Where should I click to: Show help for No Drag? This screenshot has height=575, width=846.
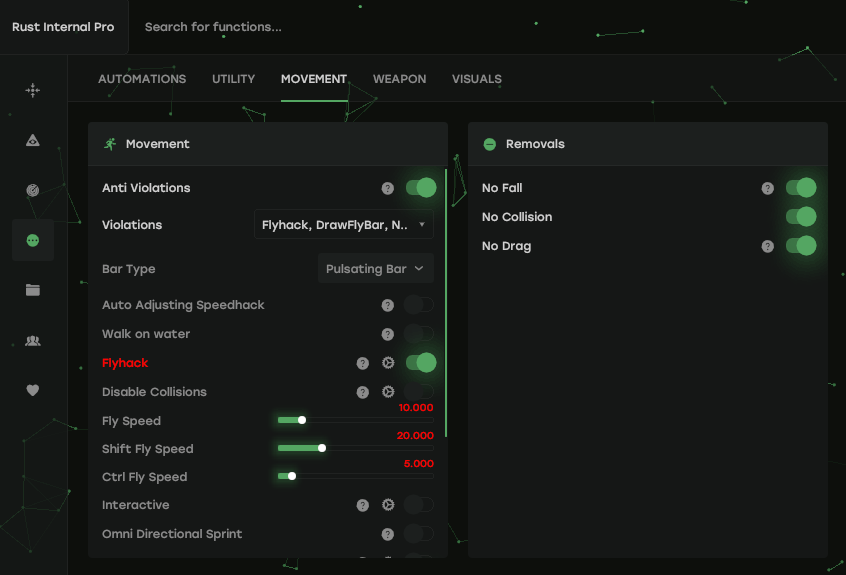click(x=767, y=247)
